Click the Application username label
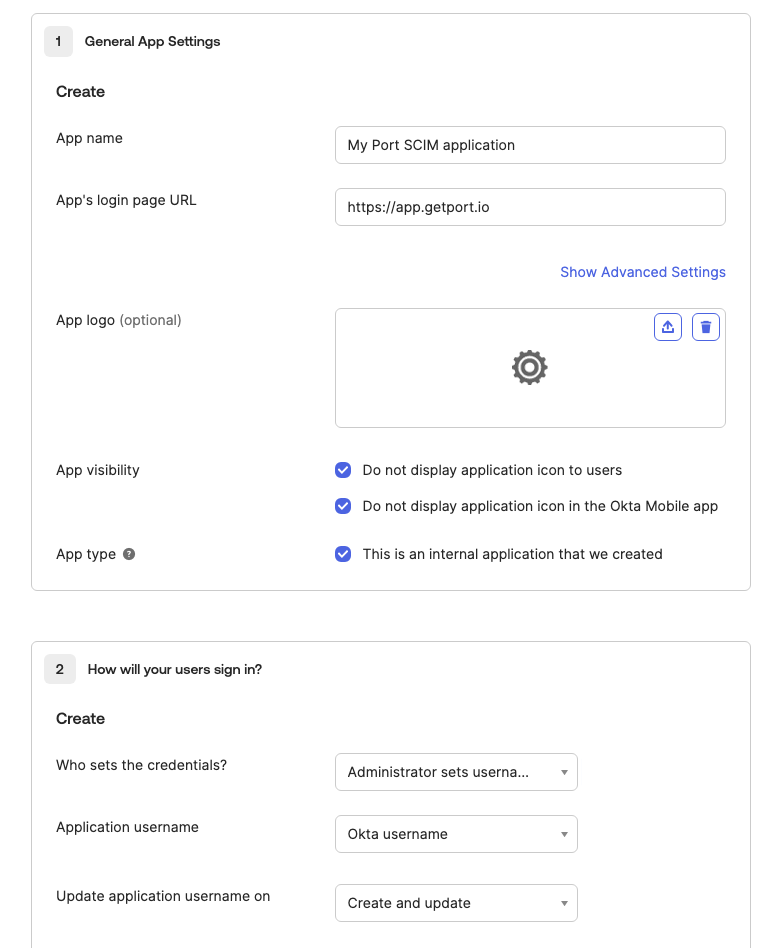This screenshot has width=768, height=948. tap(128, 826)
